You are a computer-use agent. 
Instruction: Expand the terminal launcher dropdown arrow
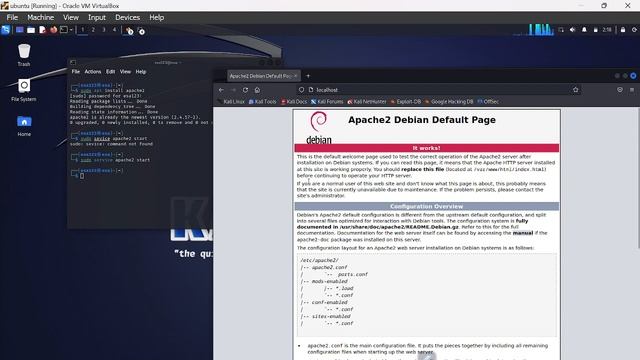[71, 30]
